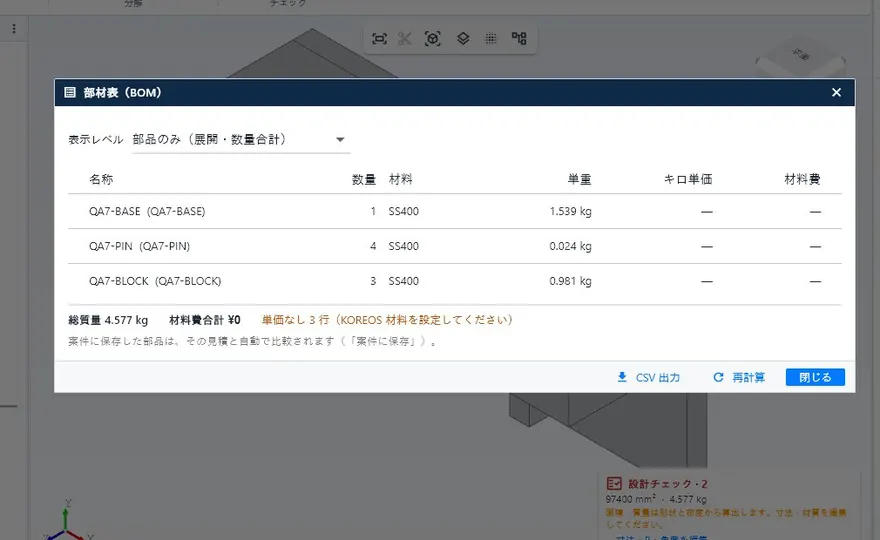Click the 0.024 kg weight cell
Viewport: 880px width, 540px height.
tap(570, 246)
